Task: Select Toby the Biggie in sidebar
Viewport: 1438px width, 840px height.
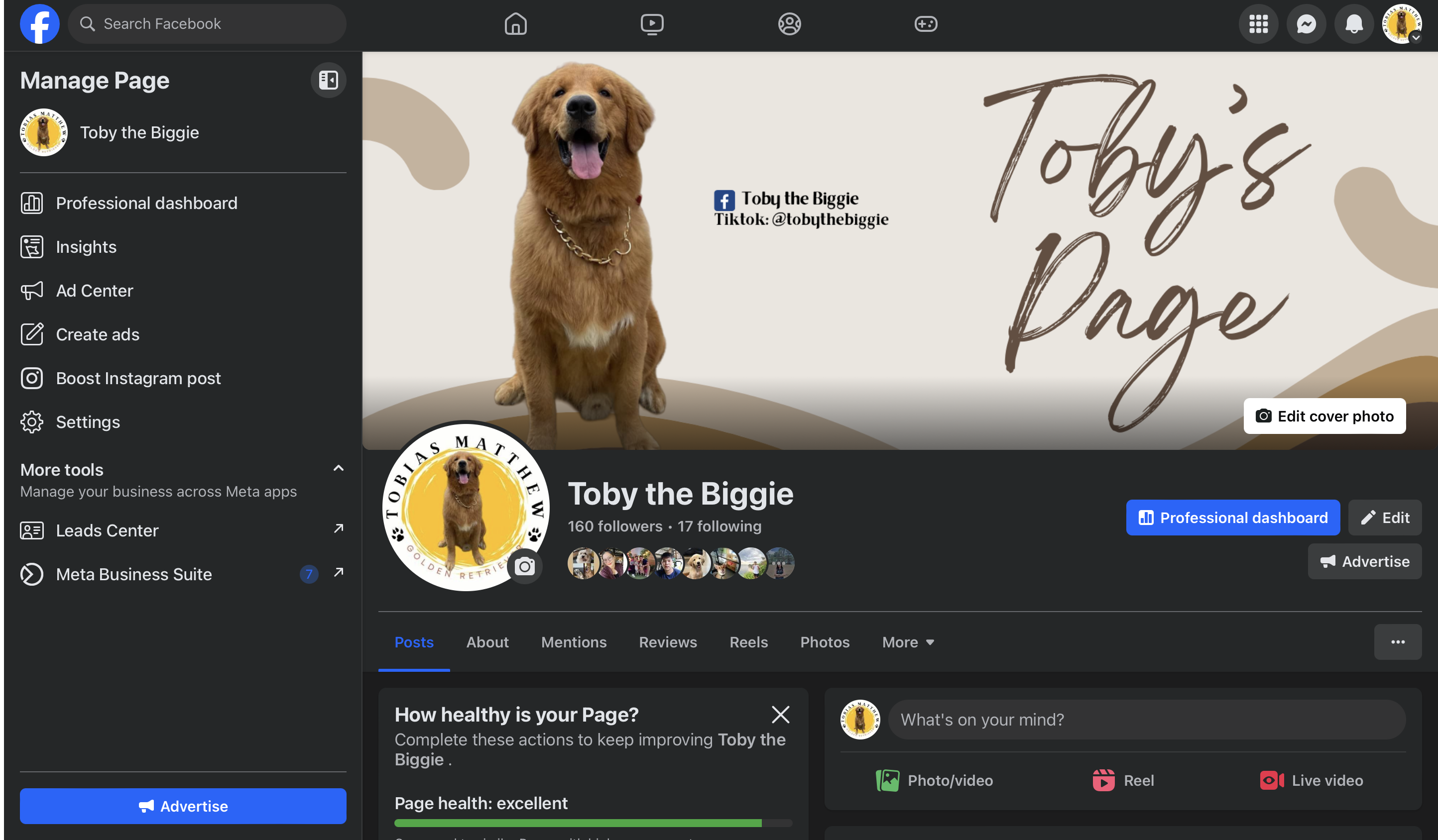Action: [x=183, y=132]
